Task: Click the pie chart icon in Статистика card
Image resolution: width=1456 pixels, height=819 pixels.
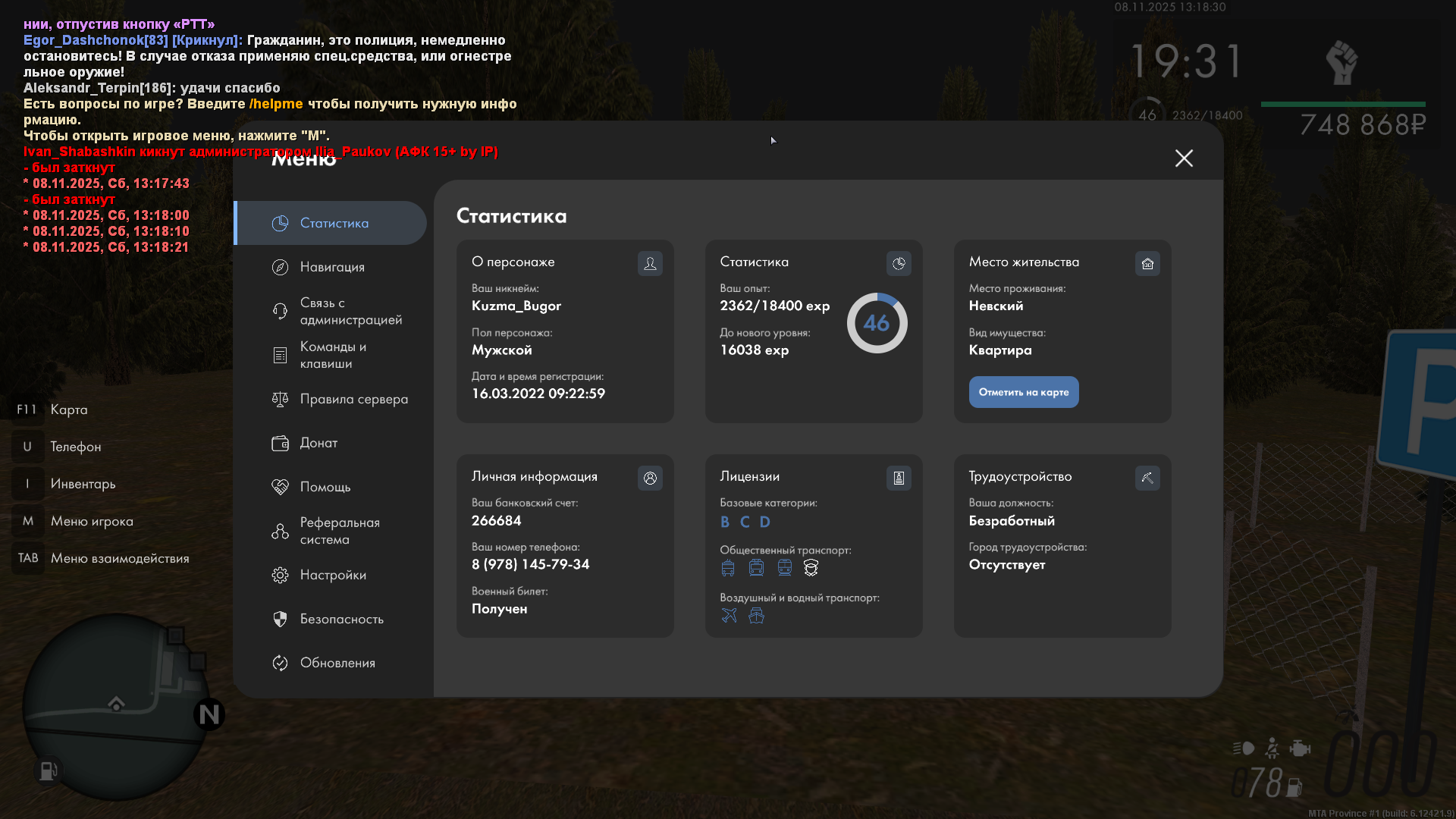Action: tap(899, 263)
